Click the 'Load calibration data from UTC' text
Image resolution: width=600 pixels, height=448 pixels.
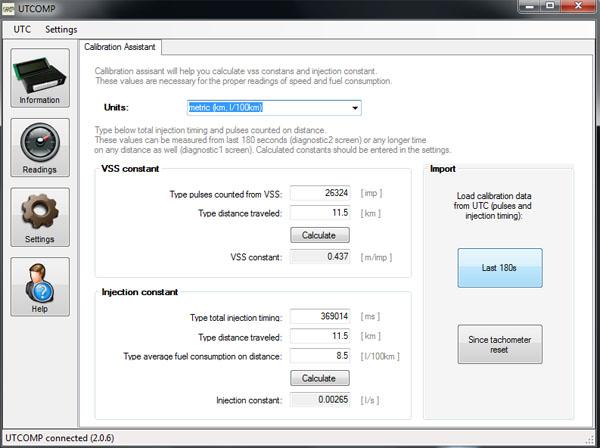(494, 206)
